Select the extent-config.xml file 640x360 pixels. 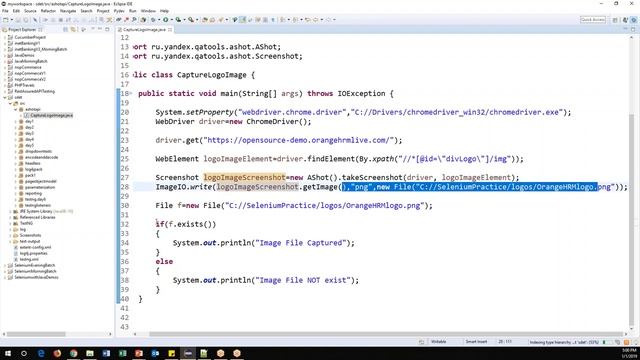(35, 247)
